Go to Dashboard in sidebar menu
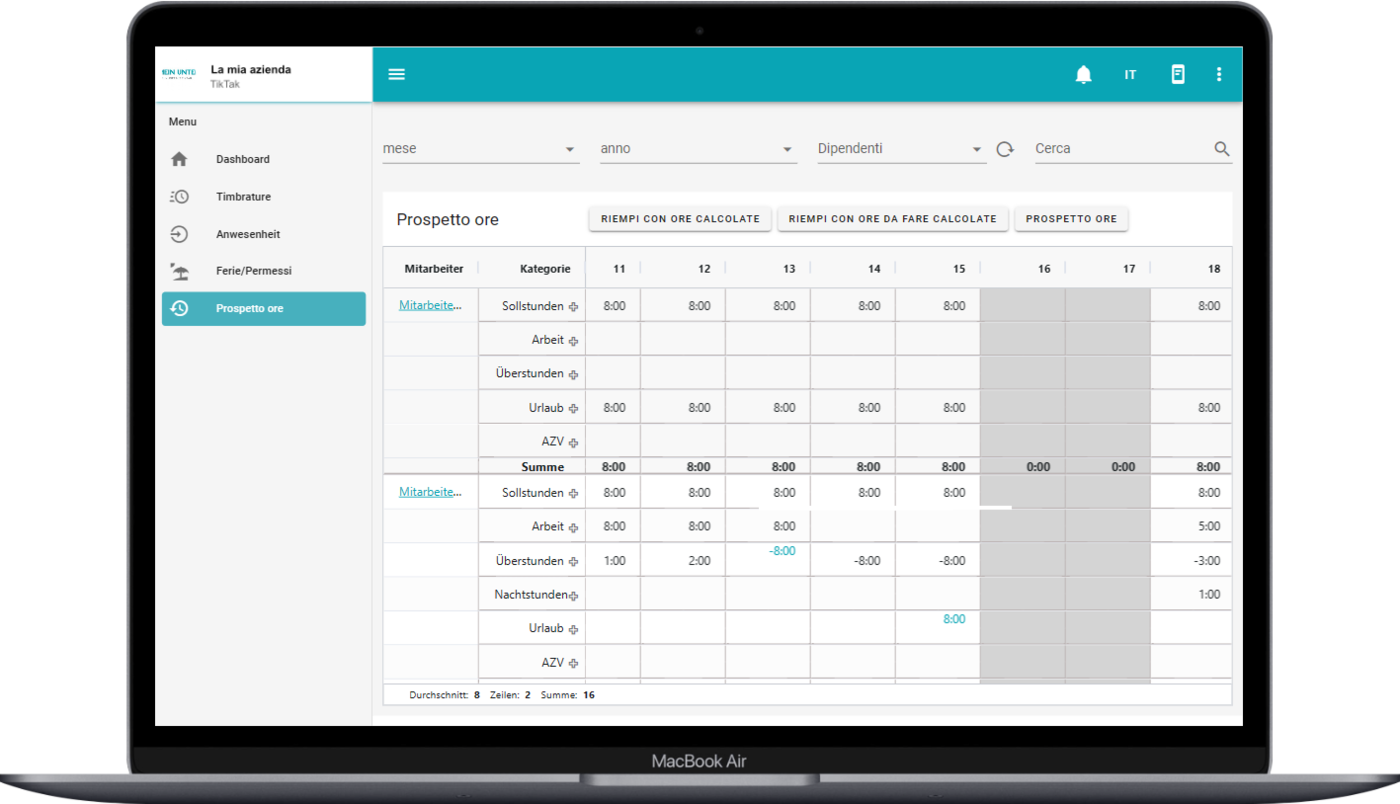1400x804 pixels. tap(243, 159)
